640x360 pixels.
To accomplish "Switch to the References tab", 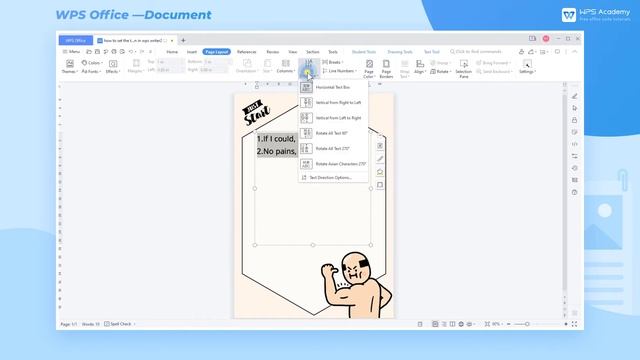I will click(247, 52).
